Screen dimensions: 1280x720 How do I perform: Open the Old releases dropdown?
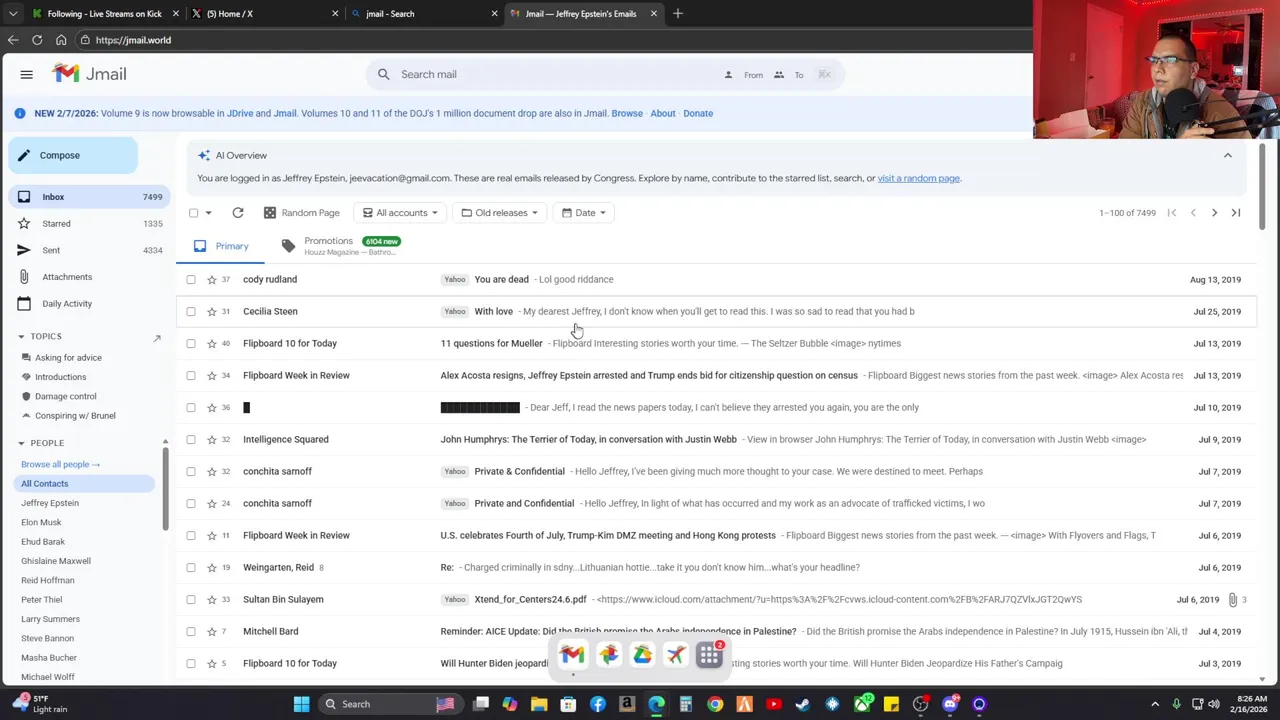(500, 212)
